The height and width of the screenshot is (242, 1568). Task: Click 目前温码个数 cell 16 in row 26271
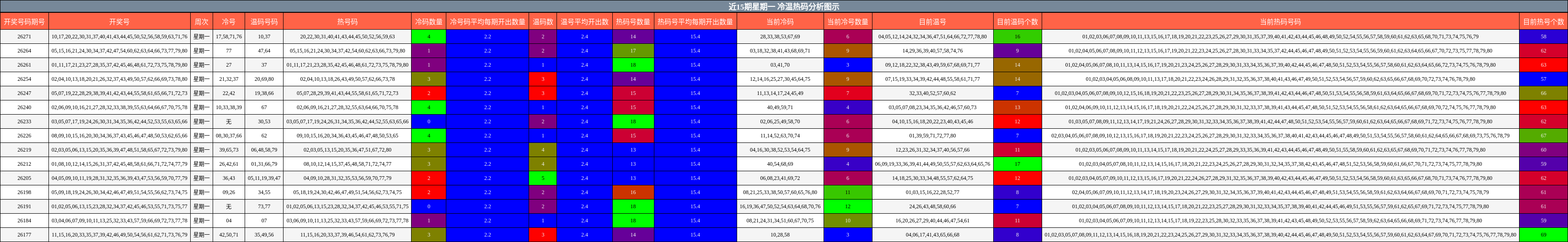[x=1017, y=37]
